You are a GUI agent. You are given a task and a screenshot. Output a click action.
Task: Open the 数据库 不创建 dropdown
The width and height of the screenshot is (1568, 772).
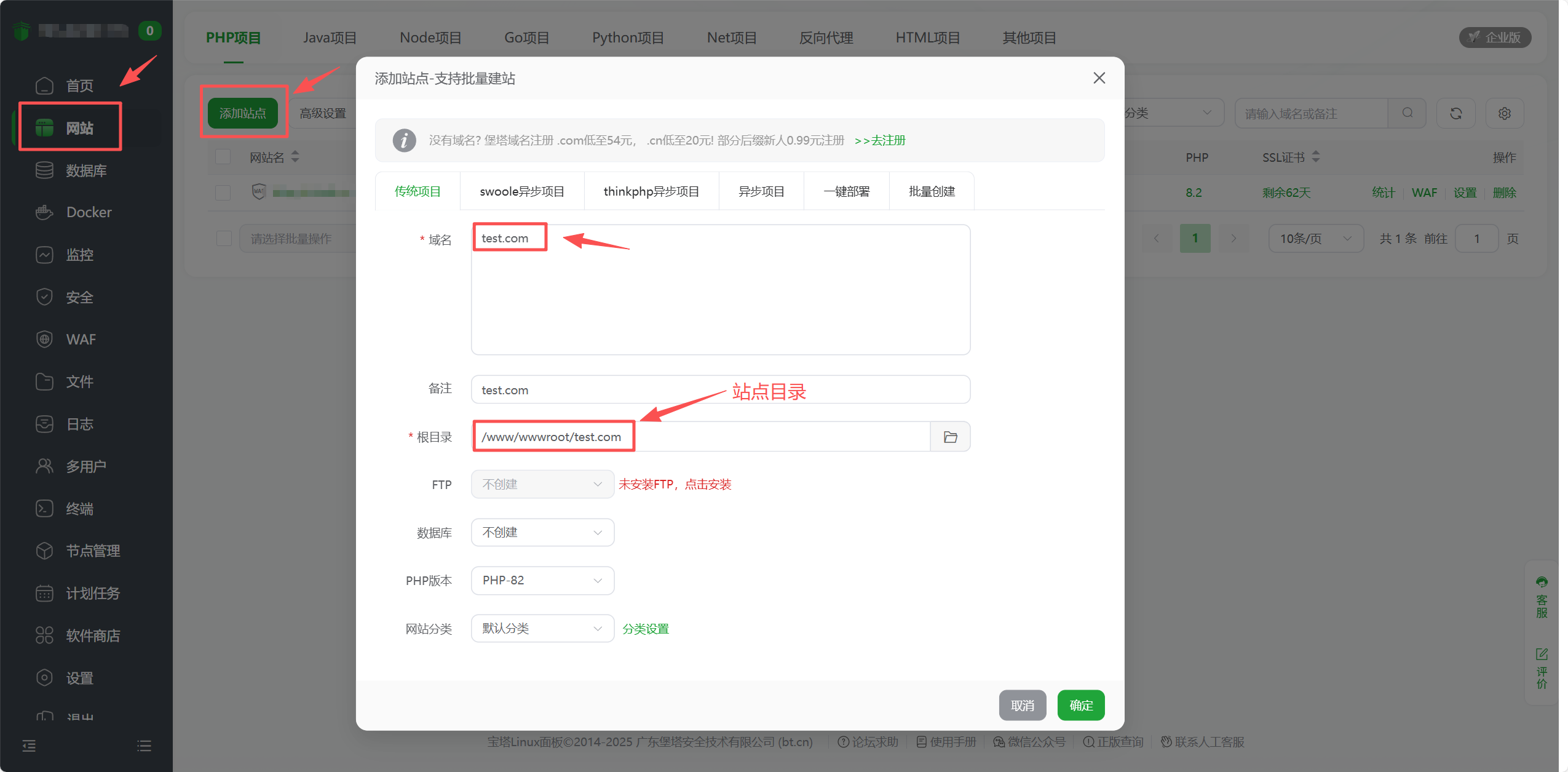pos(542,532)
